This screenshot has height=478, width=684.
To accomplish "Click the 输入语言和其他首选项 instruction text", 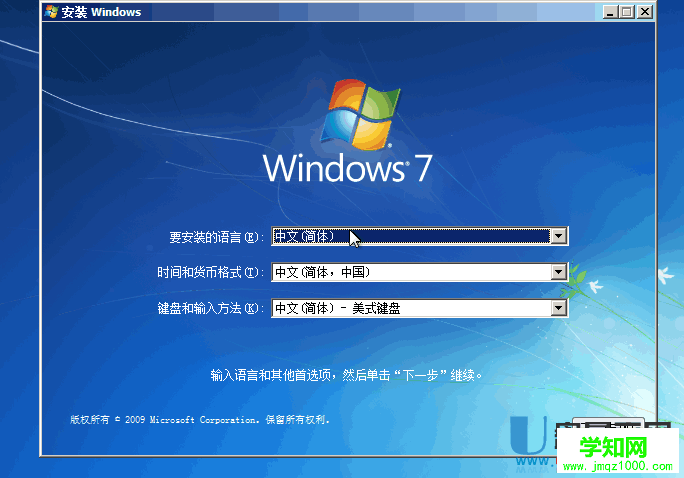I will click(346, 375).
